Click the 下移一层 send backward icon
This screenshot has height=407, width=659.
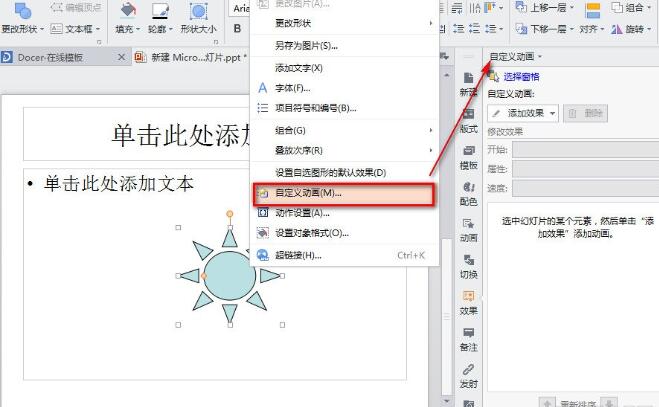[521, 29]
